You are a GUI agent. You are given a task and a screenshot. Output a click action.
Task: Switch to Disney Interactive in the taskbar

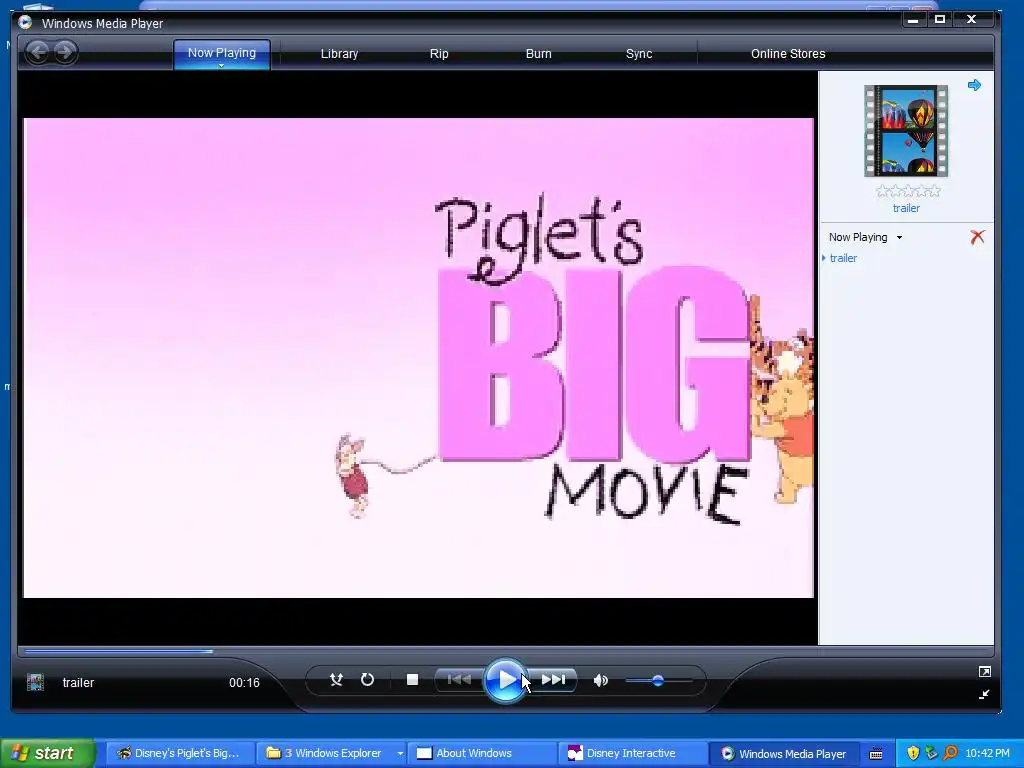tap(632, 754)
